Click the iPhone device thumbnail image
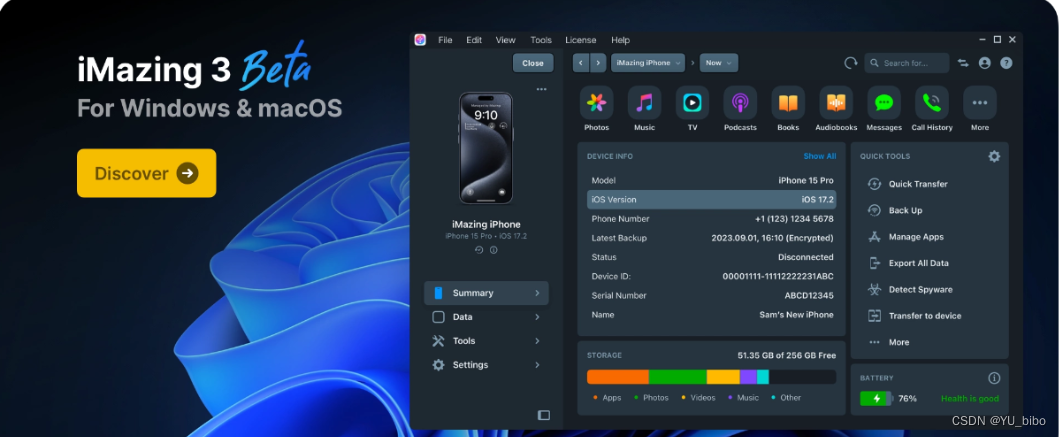This screenshot has height=437, width=1062. [x=486, y=148]
